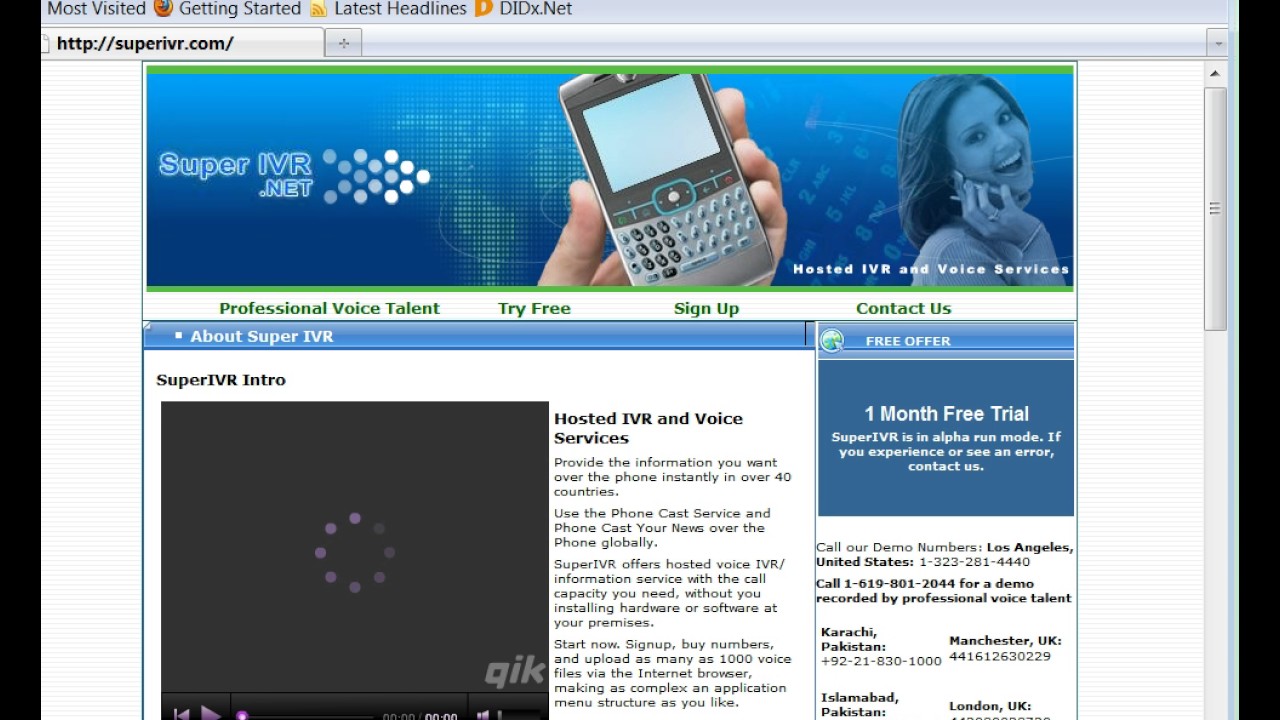Click the SuperIVR Intro title
This screenshot has width=1280, height=720.
point(221,380)
